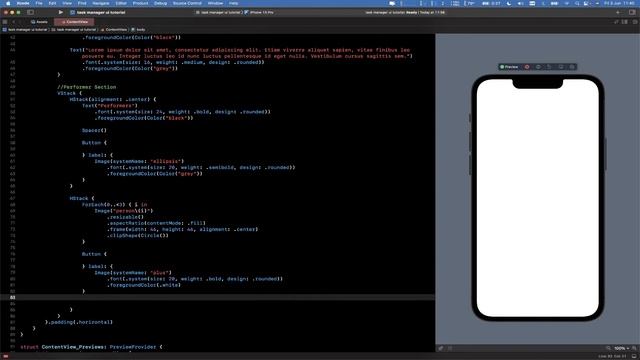Click the preview variants icon
This screenshot has width=640, height=360.
pyautogui.click(x=538, y=67)
